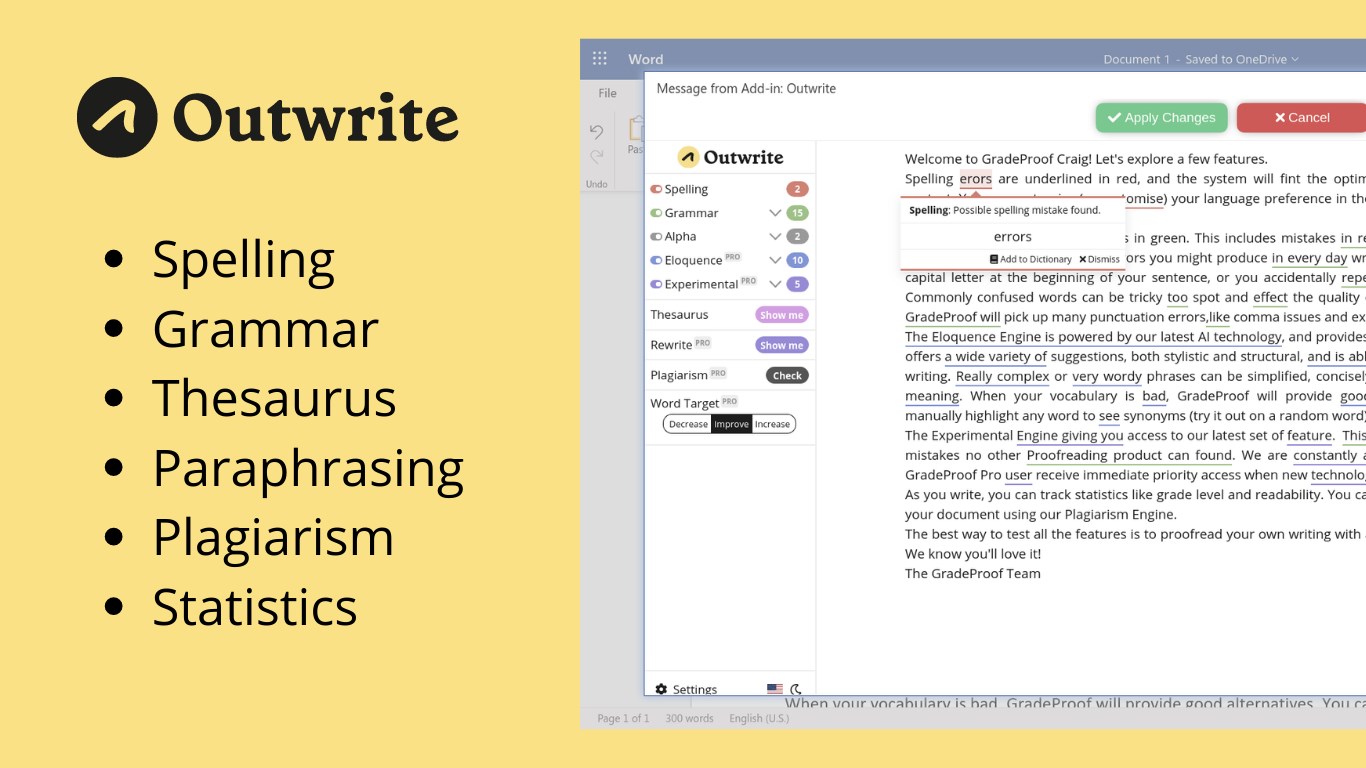Click the underlined word 'meaning'
Screen dimensions: 1366x768
coord(932,396)
